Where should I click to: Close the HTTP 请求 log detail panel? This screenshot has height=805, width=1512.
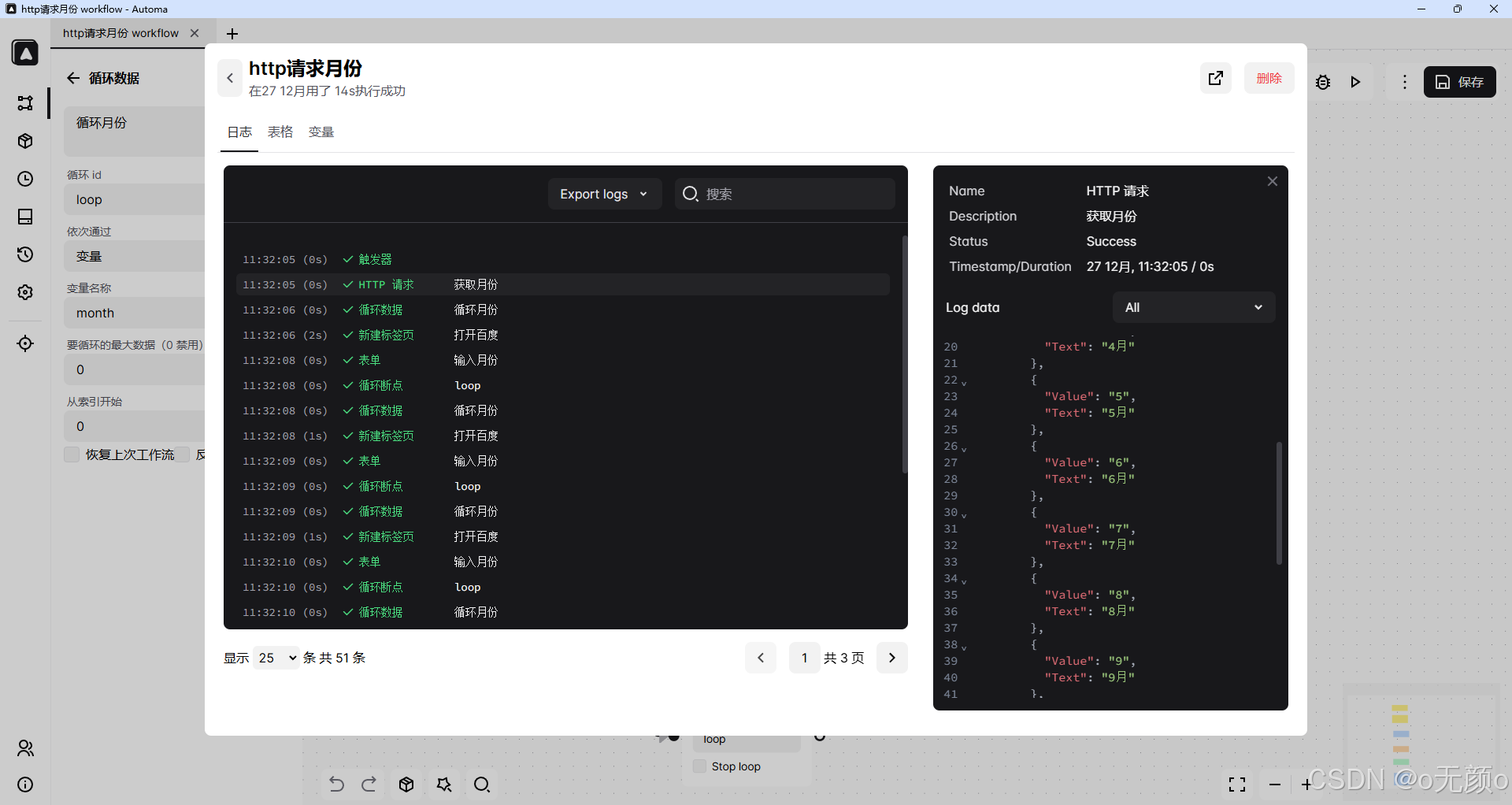point(1273,181)
